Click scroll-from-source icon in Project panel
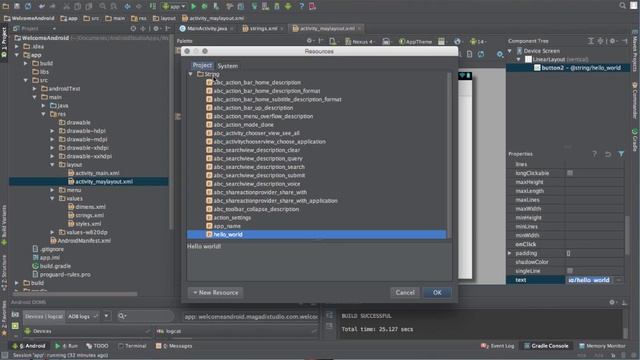This screenshot has height=360, width=640. [133, 29]
